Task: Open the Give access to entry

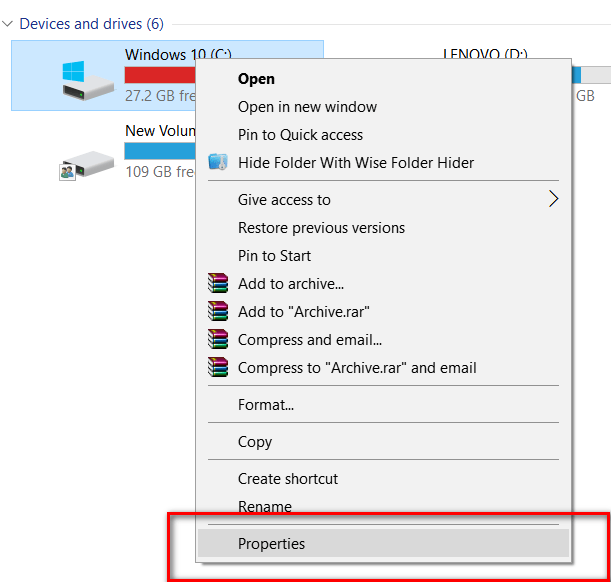Action: click(x=383, y=200)
